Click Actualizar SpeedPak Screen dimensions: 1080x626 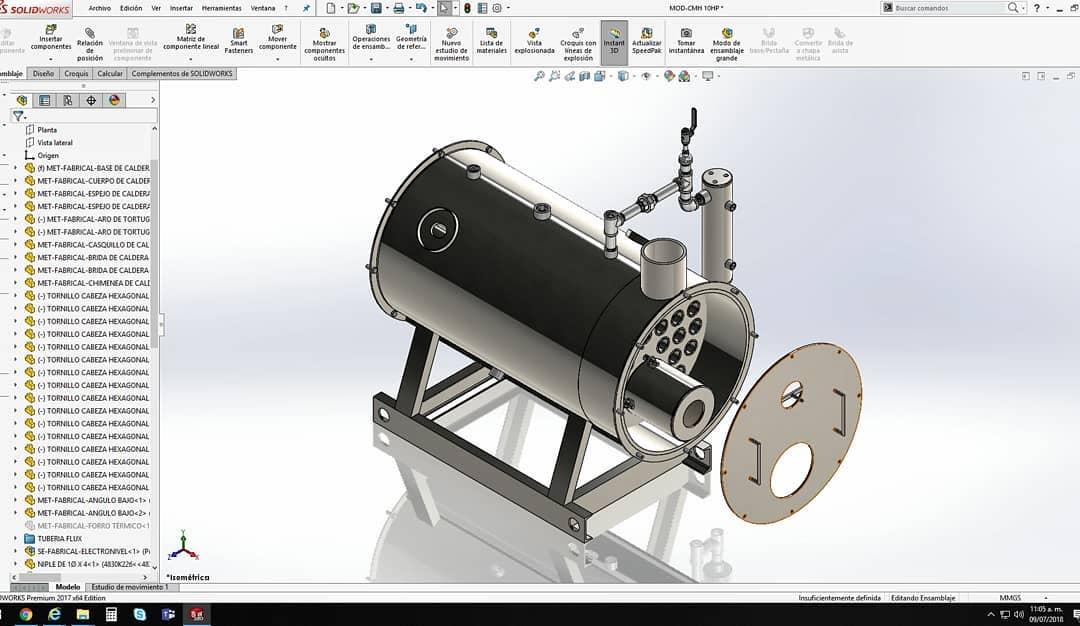(x=647, y=41)
